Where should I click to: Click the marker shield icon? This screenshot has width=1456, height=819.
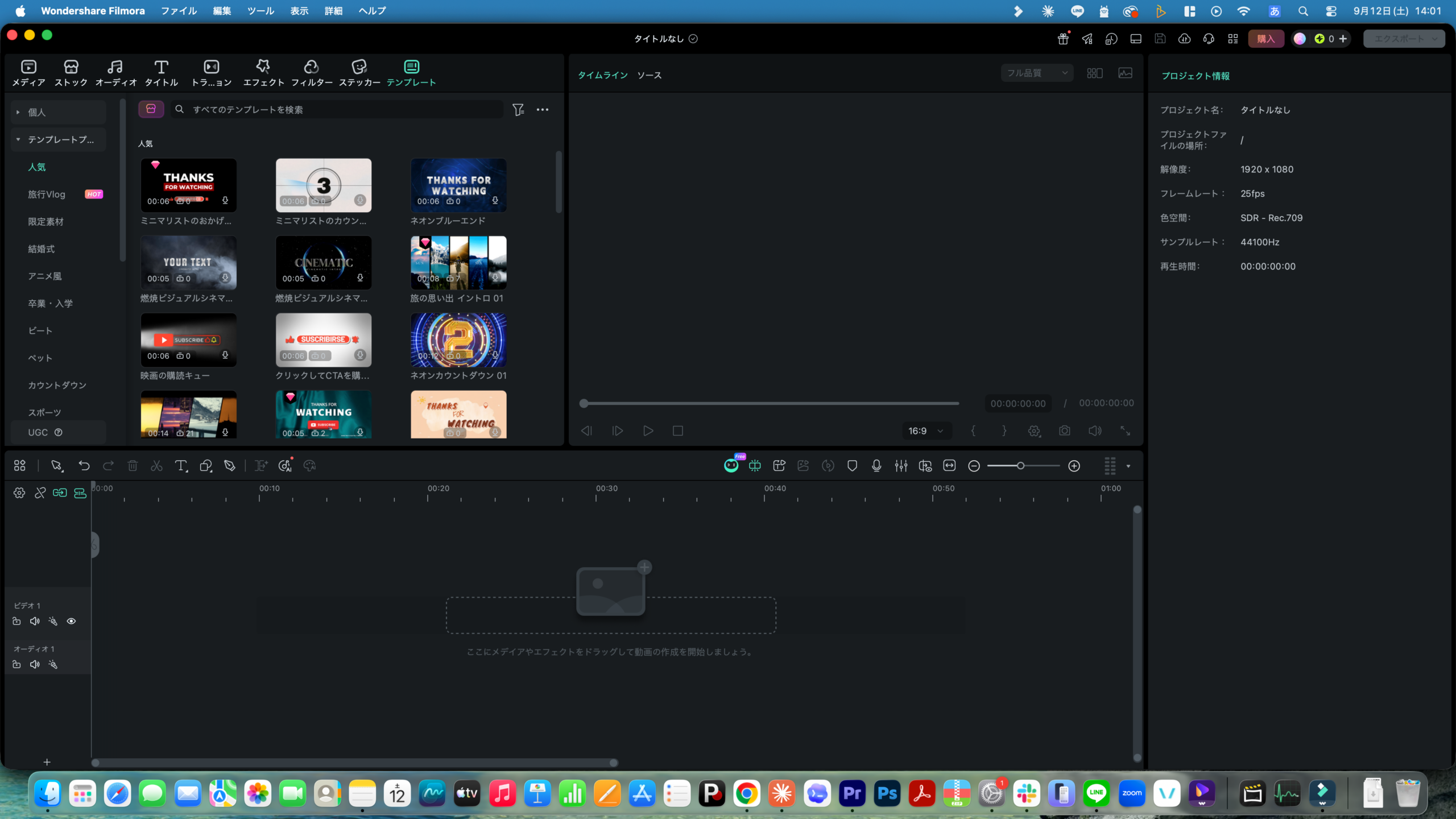[x=852, y=466]
